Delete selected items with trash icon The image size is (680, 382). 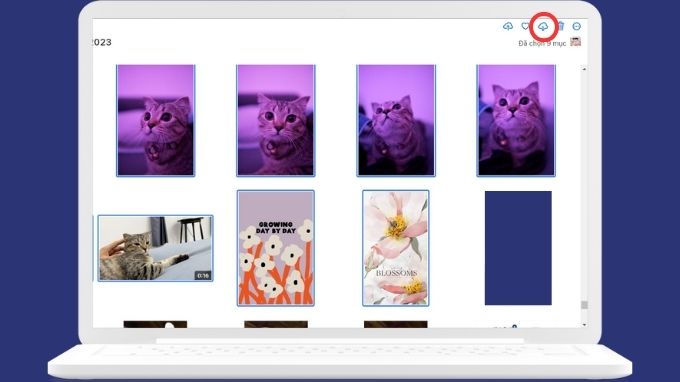click(561, 26)
